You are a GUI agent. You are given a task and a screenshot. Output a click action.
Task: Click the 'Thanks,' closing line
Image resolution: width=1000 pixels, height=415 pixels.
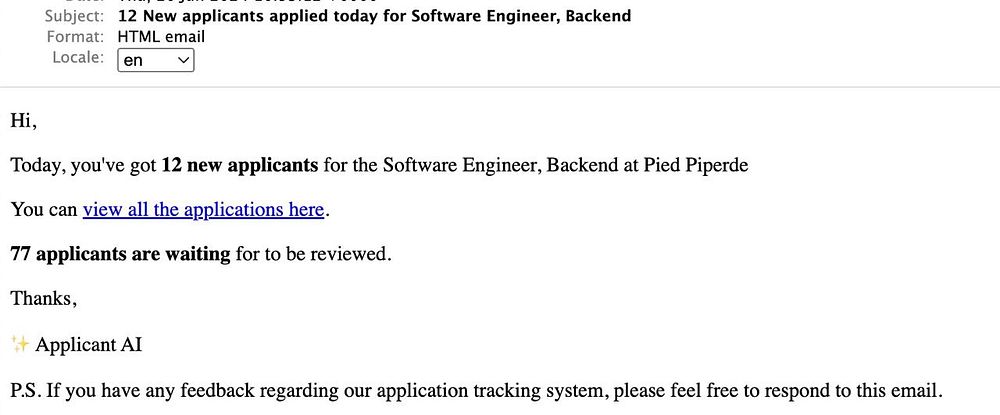43,298
